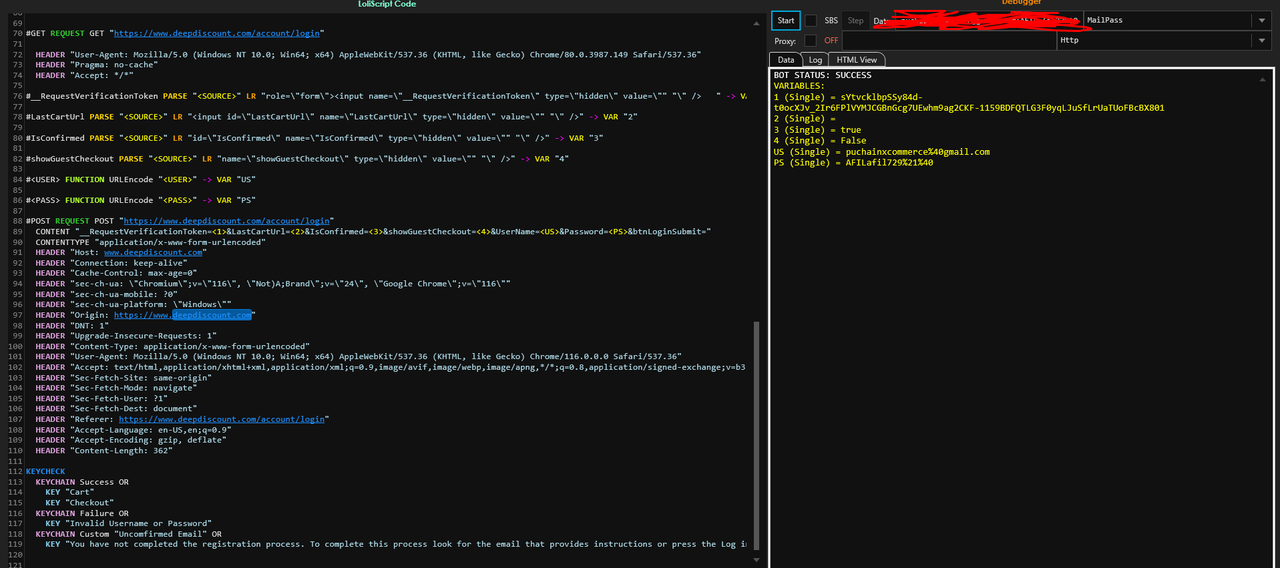Click the CONTENTTYPE line in the code

coord(150,241)
